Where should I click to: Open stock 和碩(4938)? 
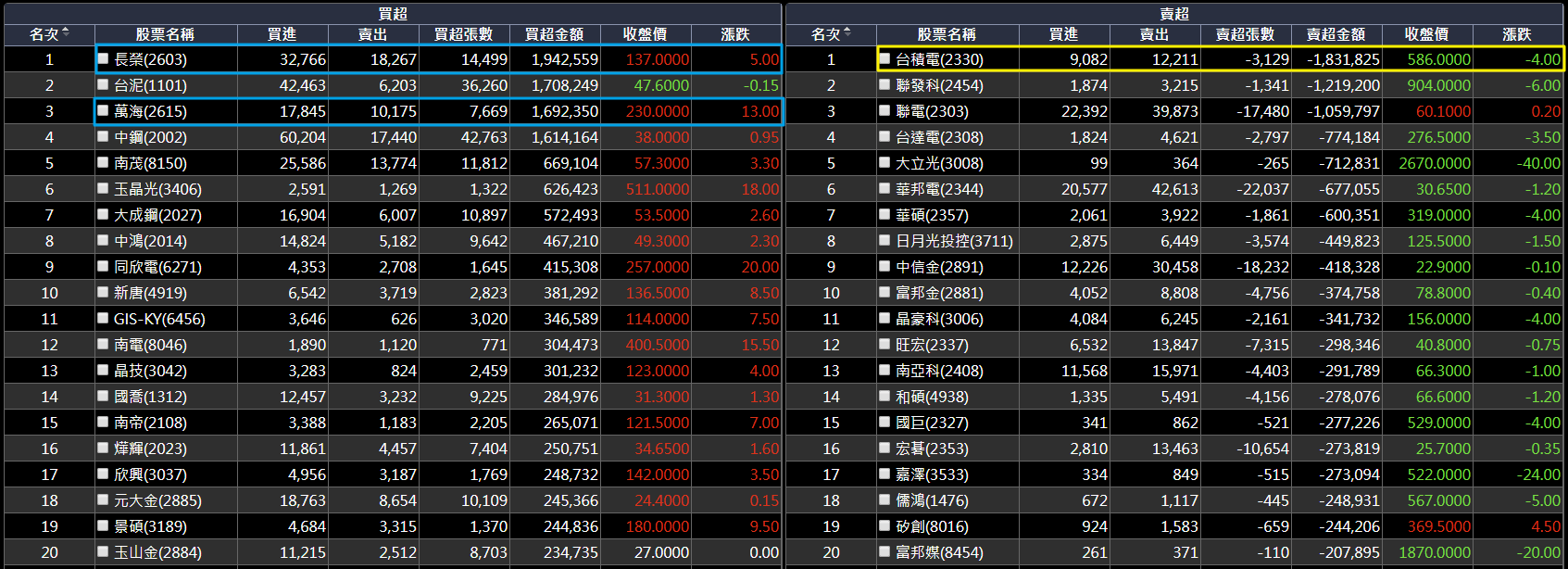pyautogui.click(x=932, y=397)
